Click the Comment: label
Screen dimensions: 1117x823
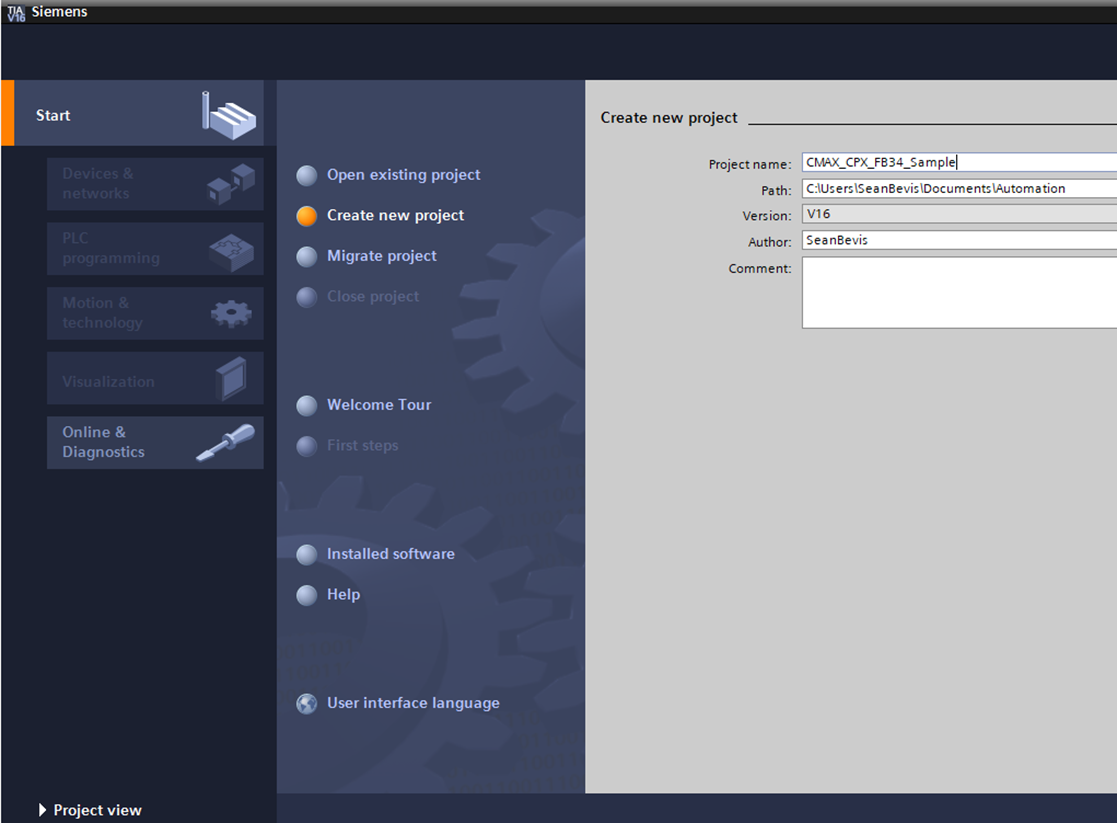click(x=759, y=268)
